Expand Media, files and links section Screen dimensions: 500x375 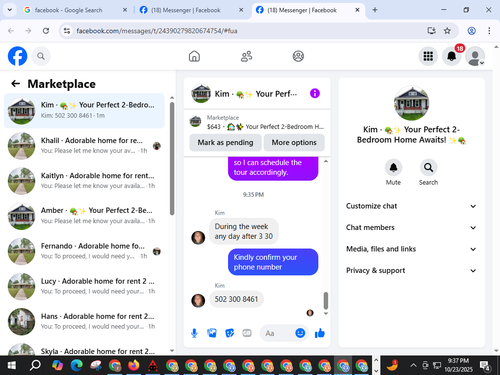[x=411, y=249]
